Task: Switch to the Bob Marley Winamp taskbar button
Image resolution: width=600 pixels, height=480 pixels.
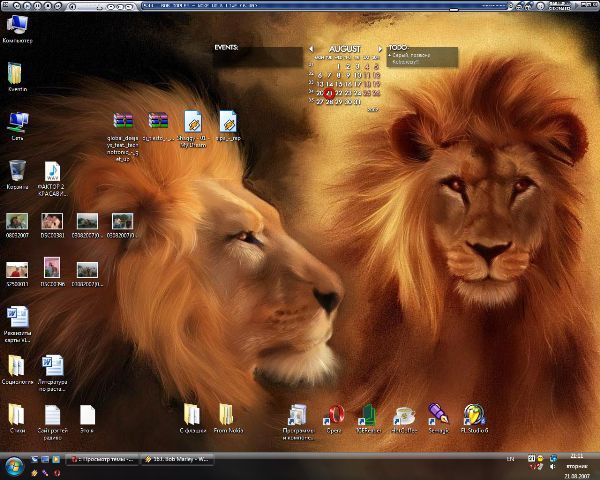Action: pos(177,459)
